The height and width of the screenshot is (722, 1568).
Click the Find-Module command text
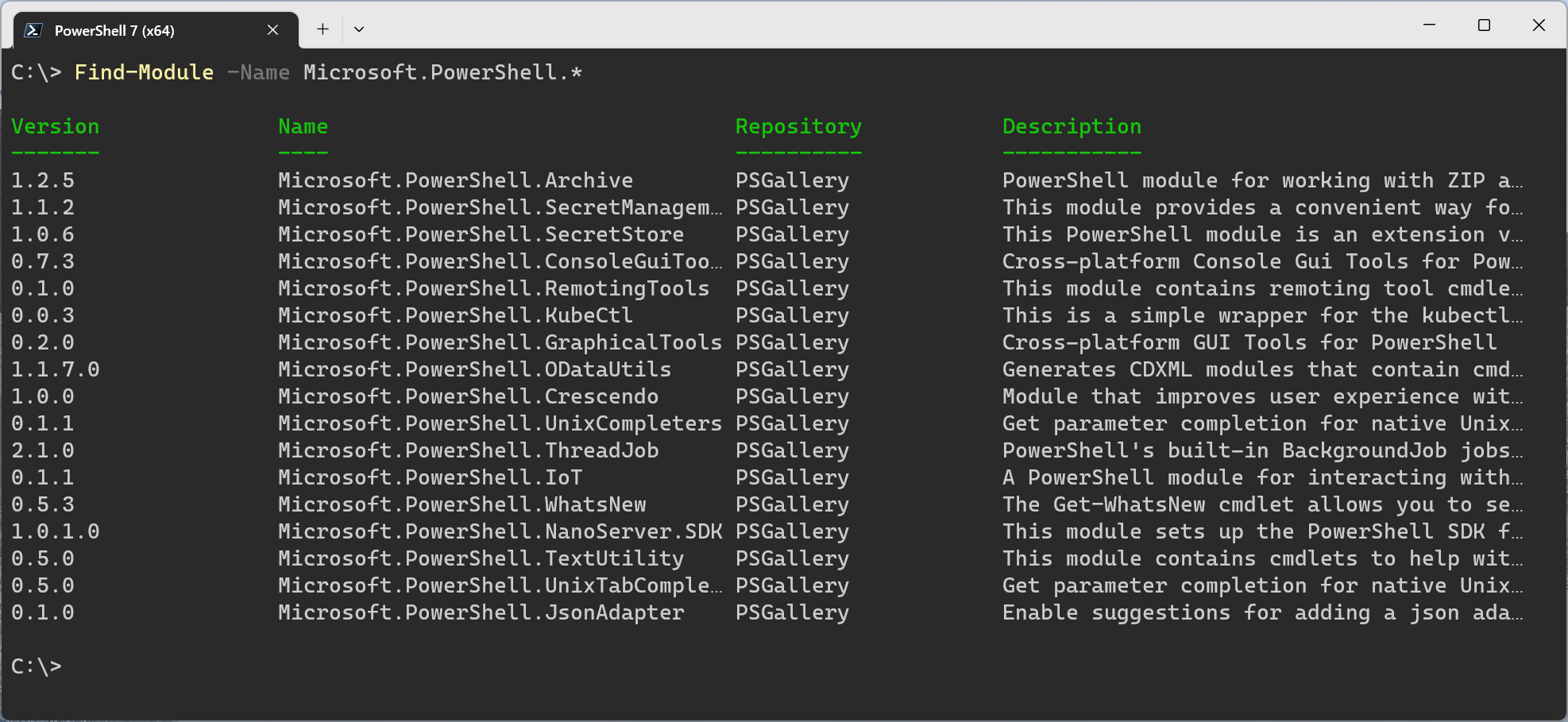[144, 72]
